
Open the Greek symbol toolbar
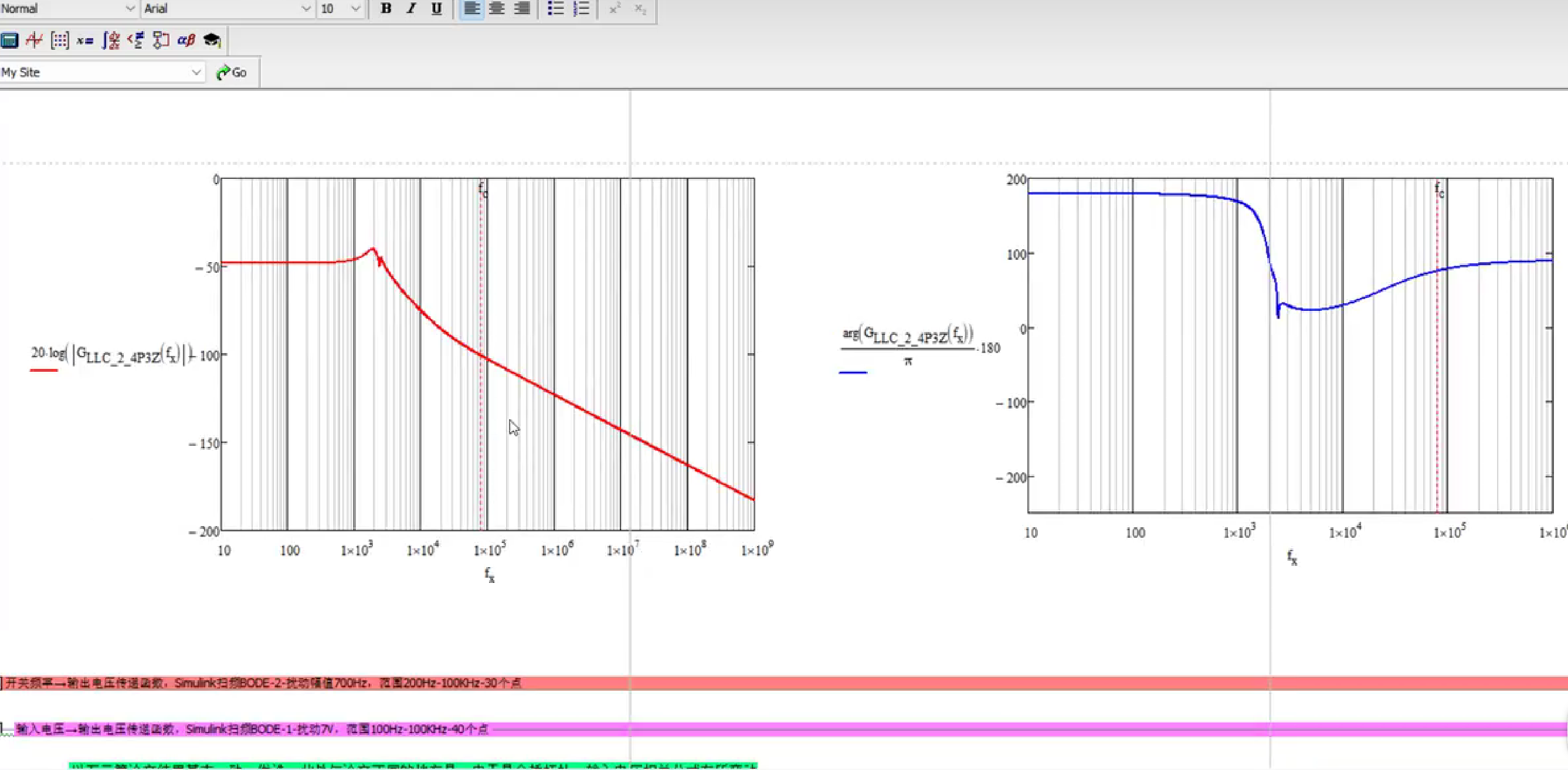click(186, 41)
